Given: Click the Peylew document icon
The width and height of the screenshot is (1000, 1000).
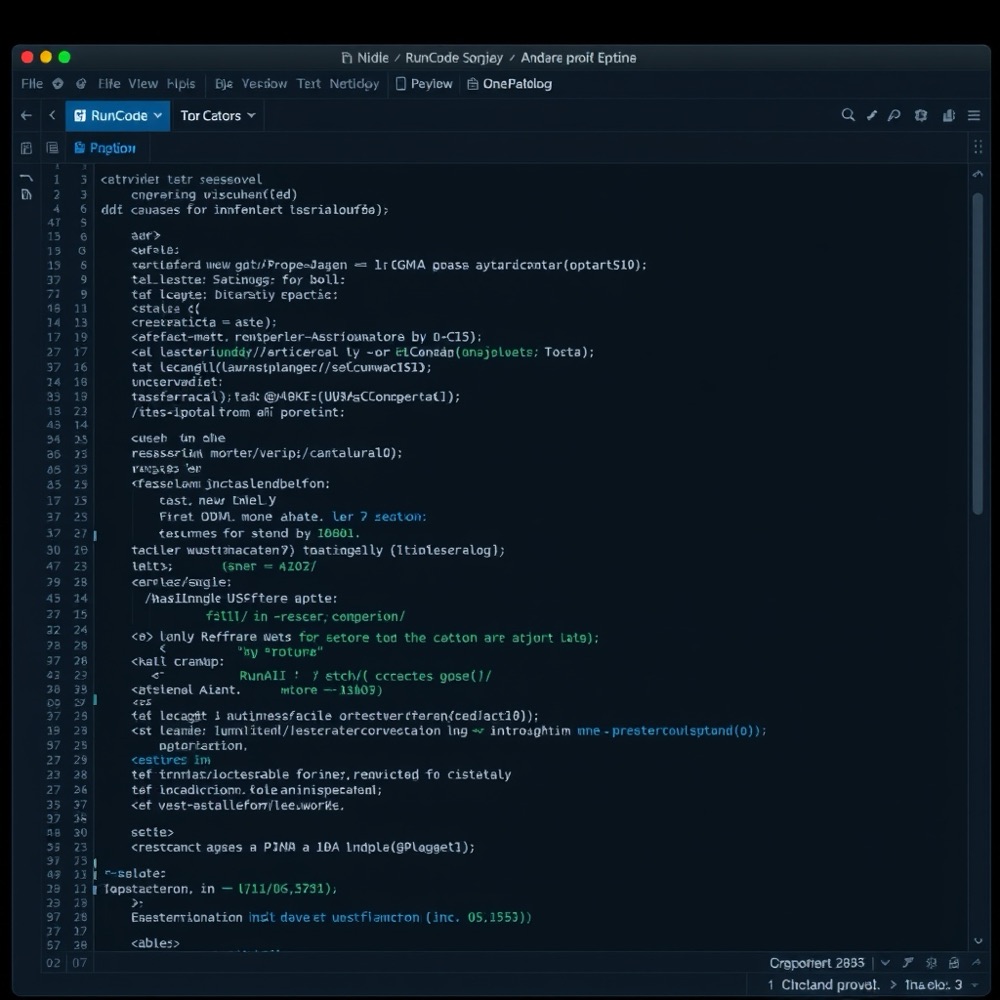Looking at the screenshot, I should coord(401,84).
